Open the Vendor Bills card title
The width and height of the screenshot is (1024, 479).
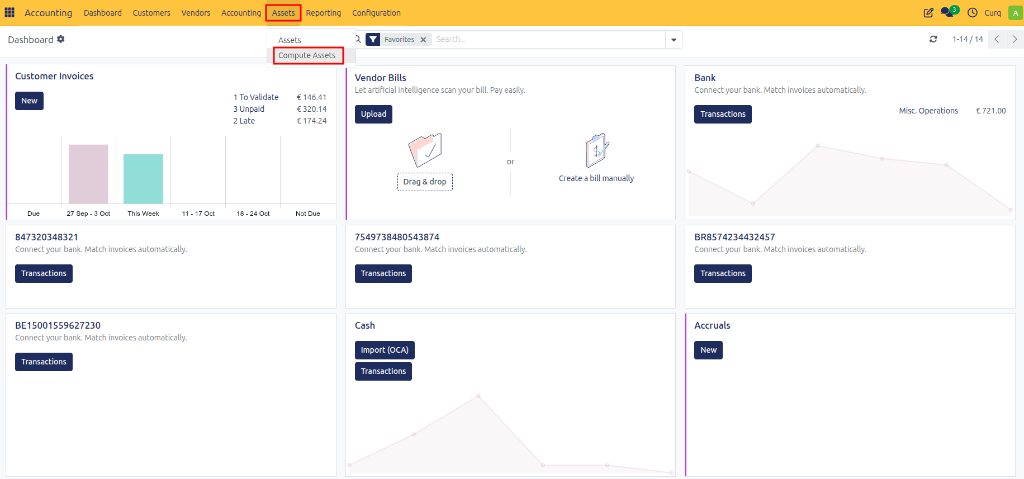point(381,78)
